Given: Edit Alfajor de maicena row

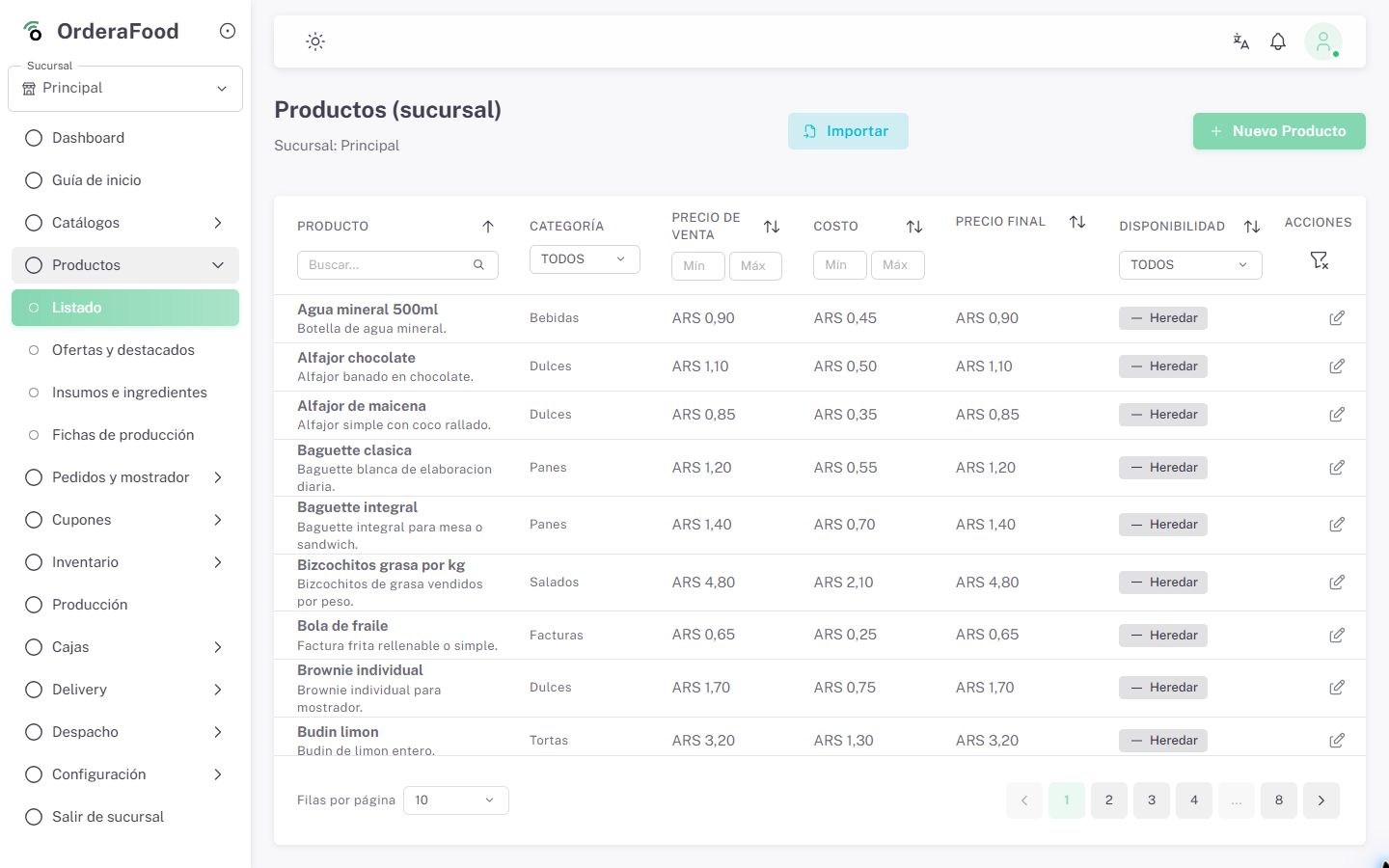Looking at the screenshot, I should (x=1337, y=415).
